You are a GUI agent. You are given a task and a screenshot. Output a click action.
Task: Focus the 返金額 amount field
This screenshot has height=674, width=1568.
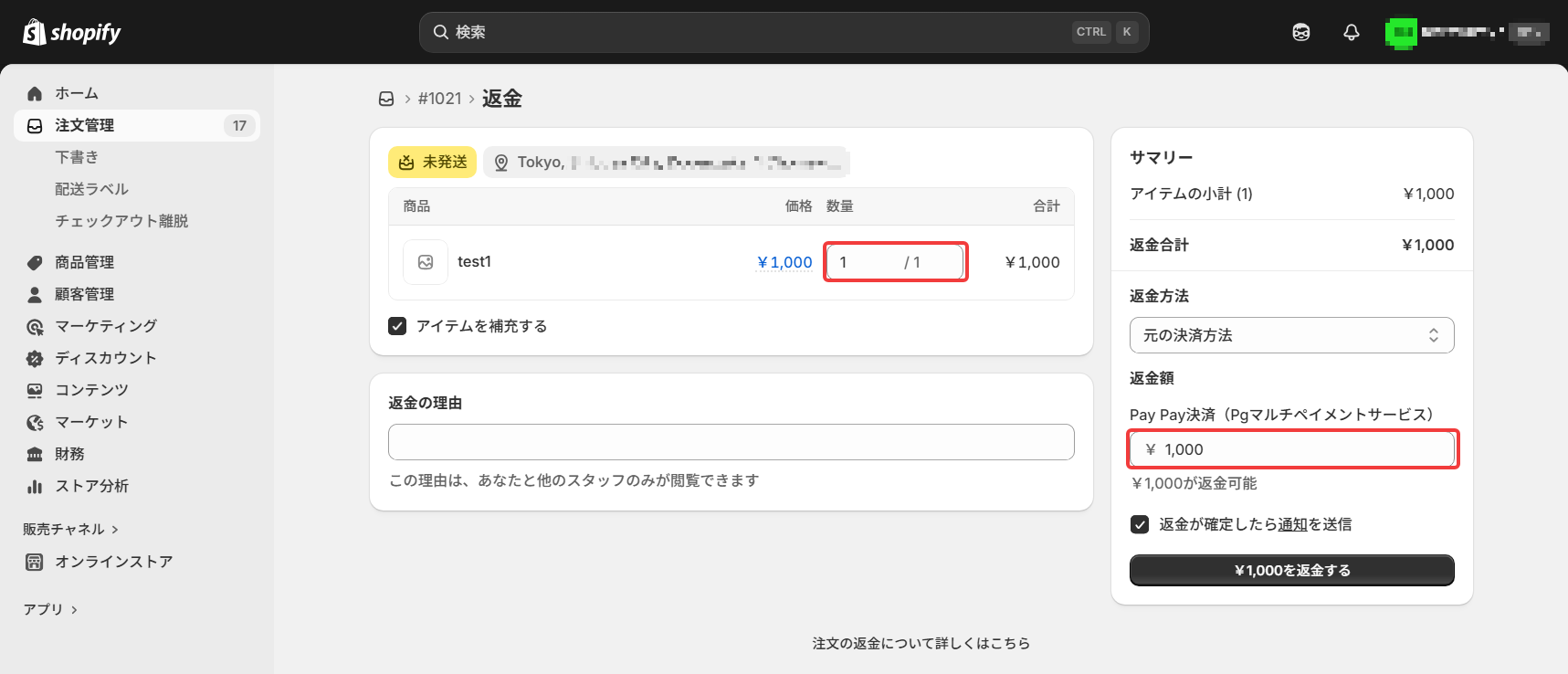pyautogui.click(x=1291, y=449)
